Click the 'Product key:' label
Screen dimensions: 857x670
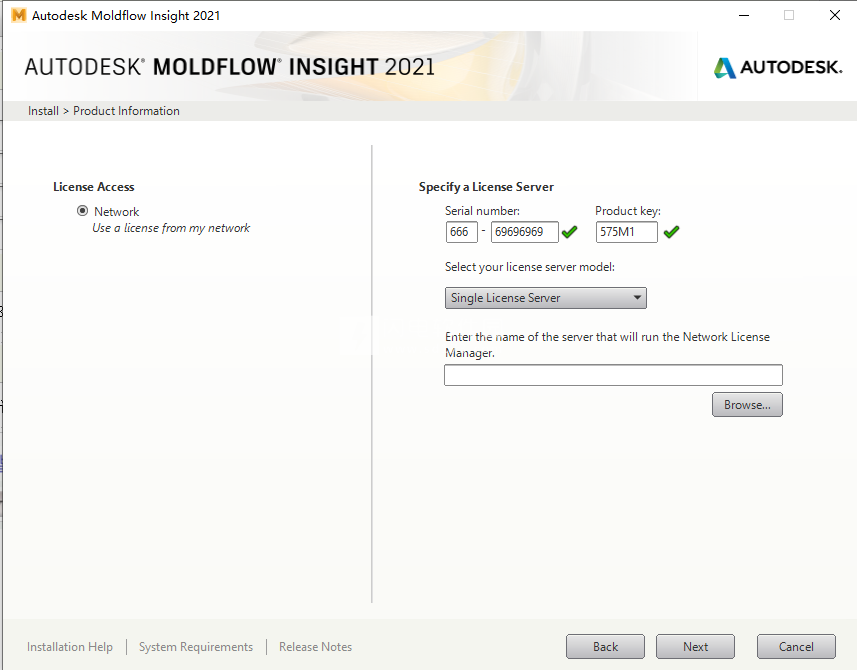(628, 211)
